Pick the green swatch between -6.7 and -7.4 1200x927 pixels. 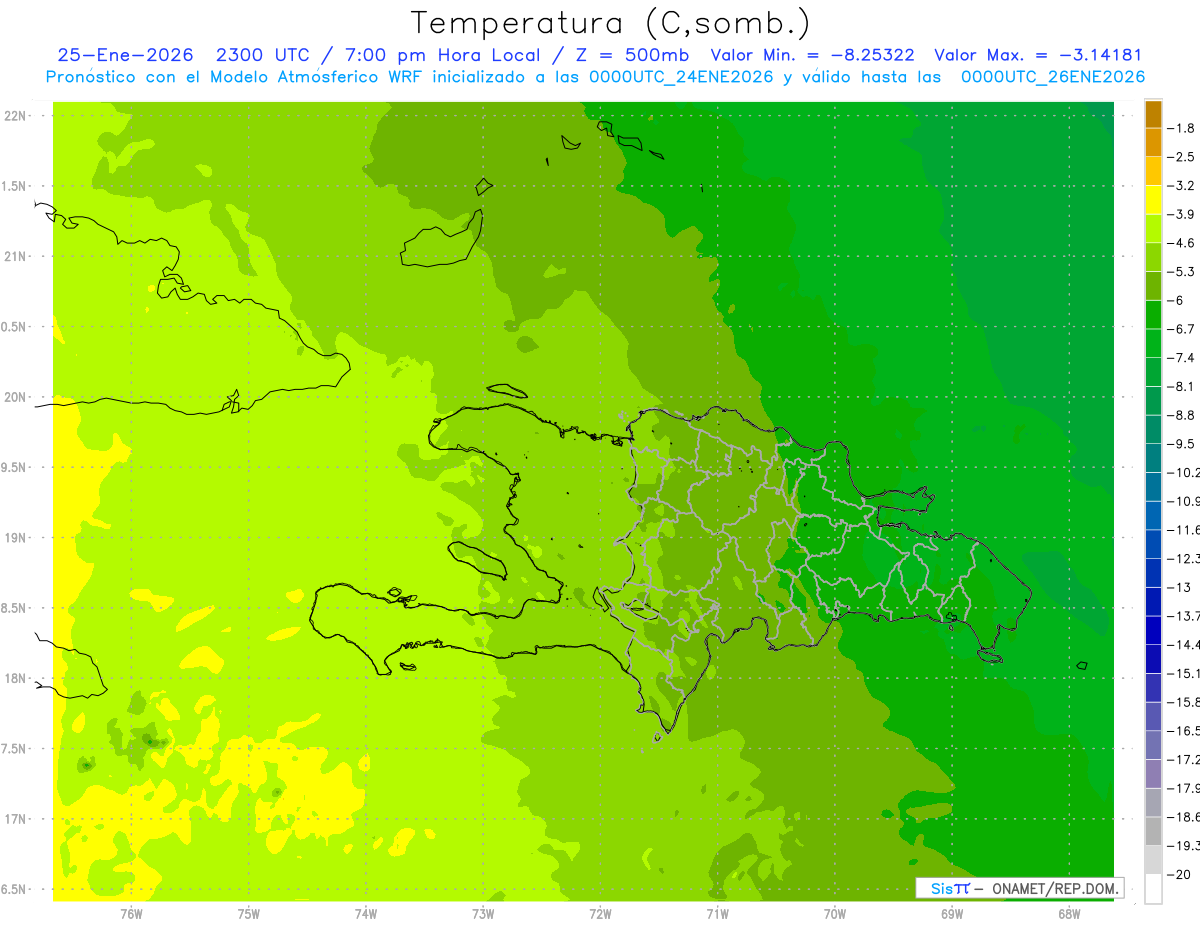tap(1153, 344)
